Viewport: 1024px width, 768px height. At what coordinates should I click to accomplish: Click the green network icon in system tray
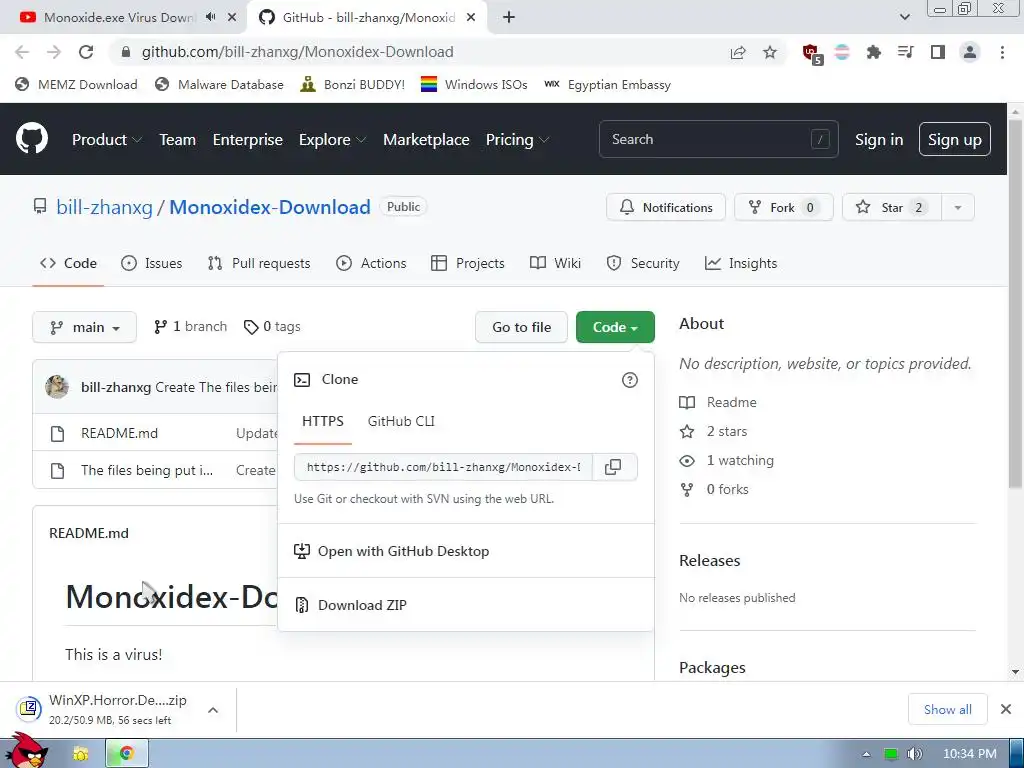(891, 754)
